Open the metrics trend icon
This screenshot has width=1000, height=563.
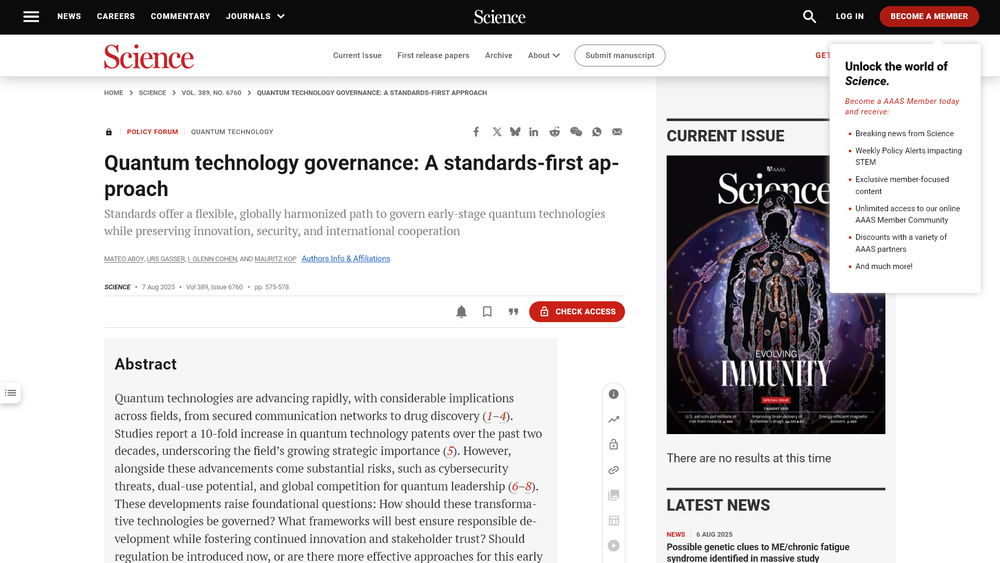[x=614, y=420]
